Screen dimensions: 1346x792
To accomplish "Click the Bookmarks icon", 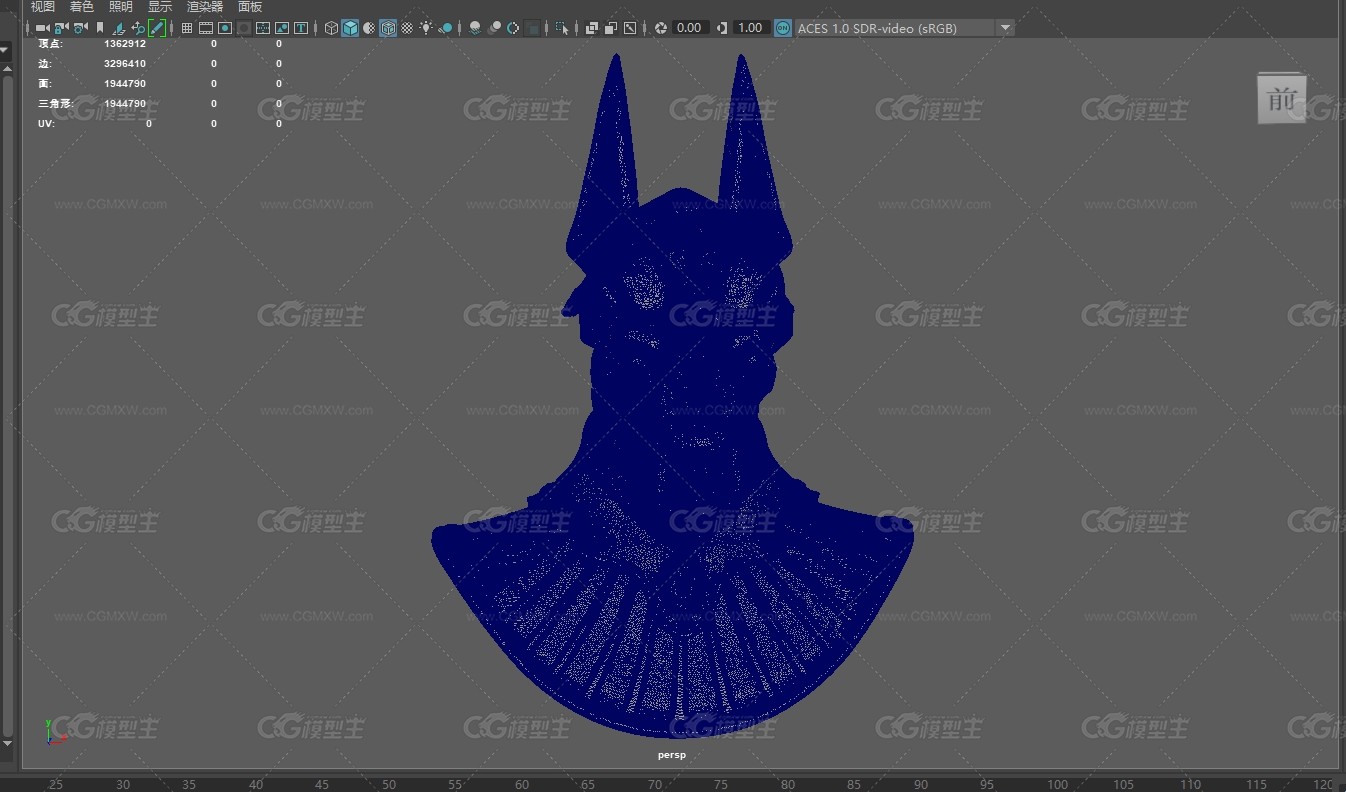I will tap(100, 28).
